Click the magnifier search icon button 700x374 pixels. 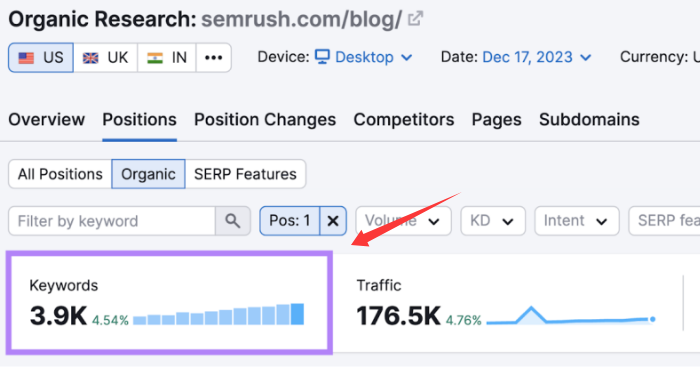(x=233, y=220)
